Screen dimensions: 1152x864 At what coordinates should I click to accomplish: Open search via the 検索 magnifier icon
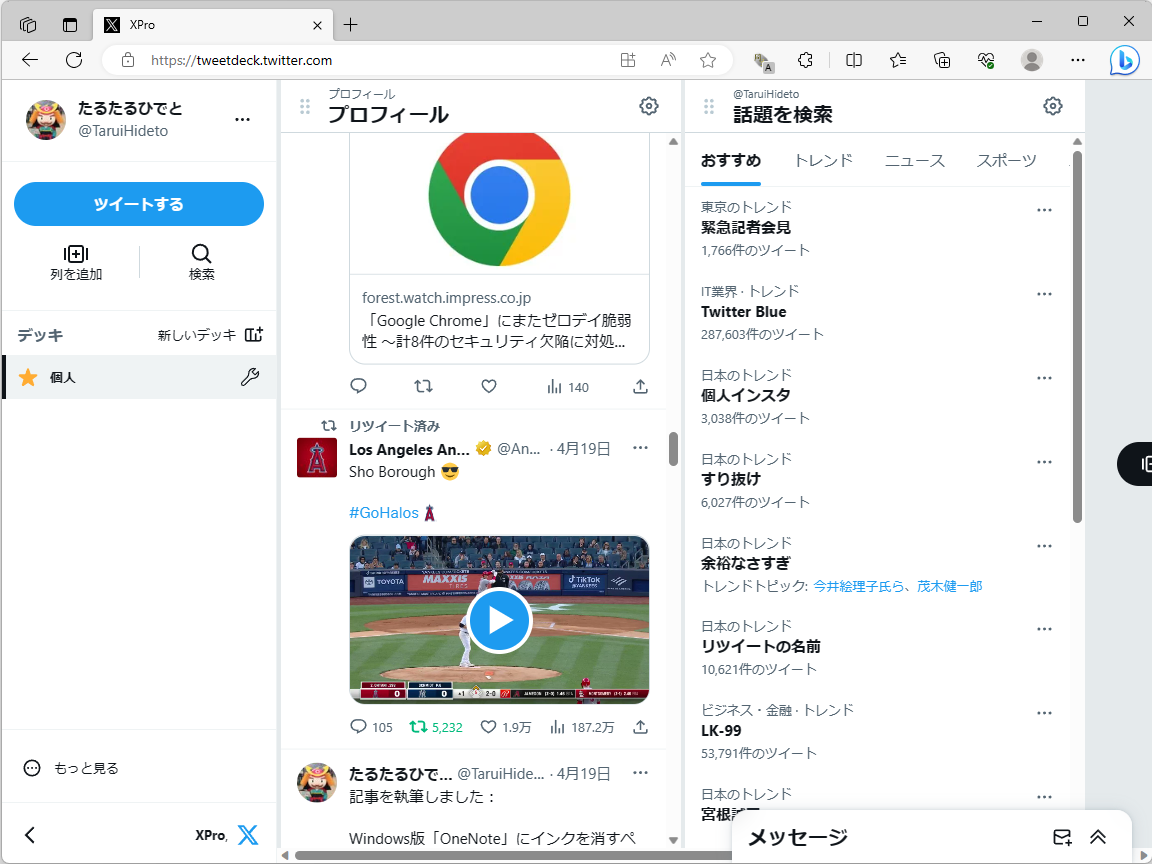[201, 254]
